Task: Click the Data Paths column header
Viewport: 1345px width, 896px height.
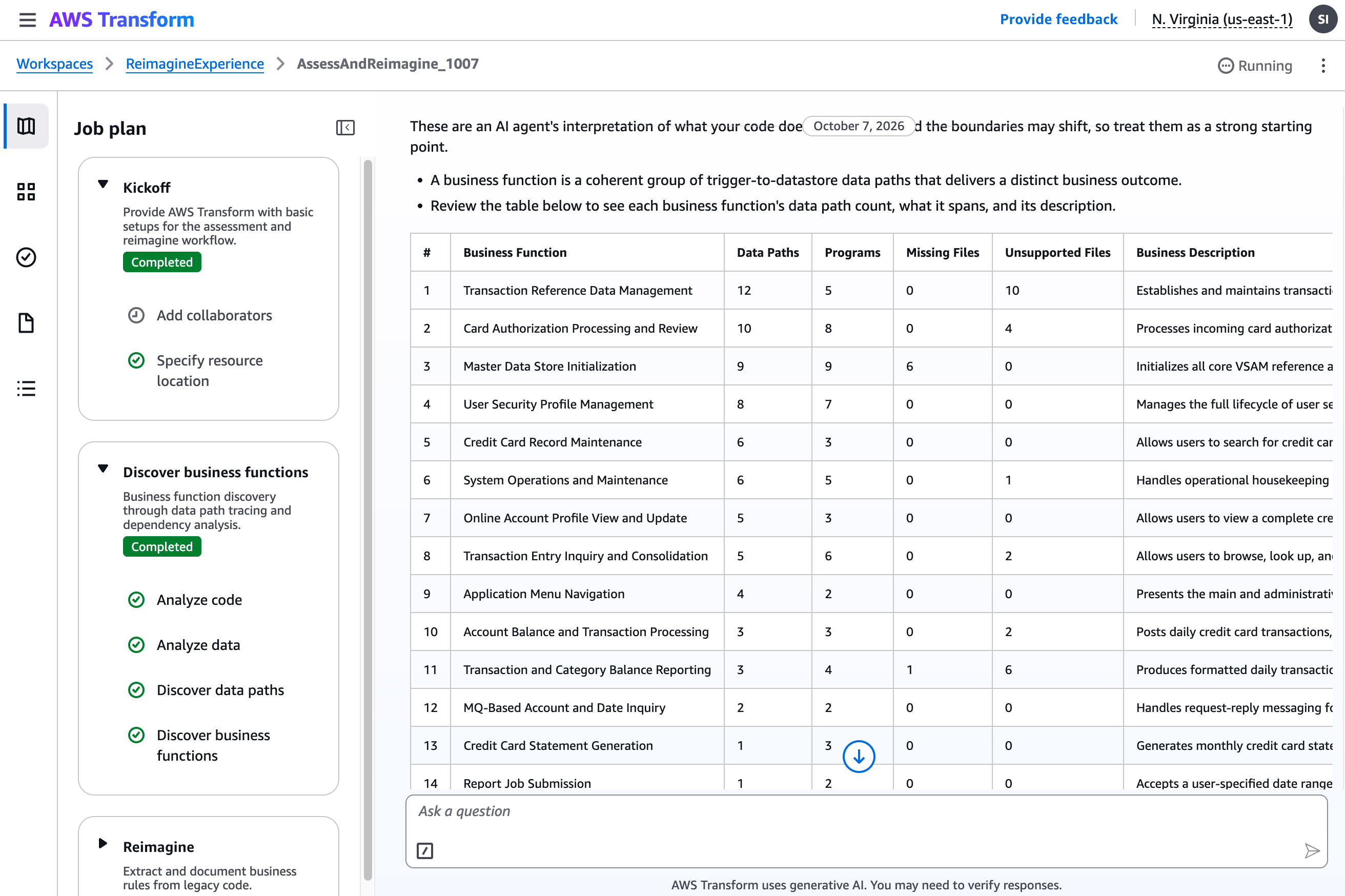Action: point(767,252)
